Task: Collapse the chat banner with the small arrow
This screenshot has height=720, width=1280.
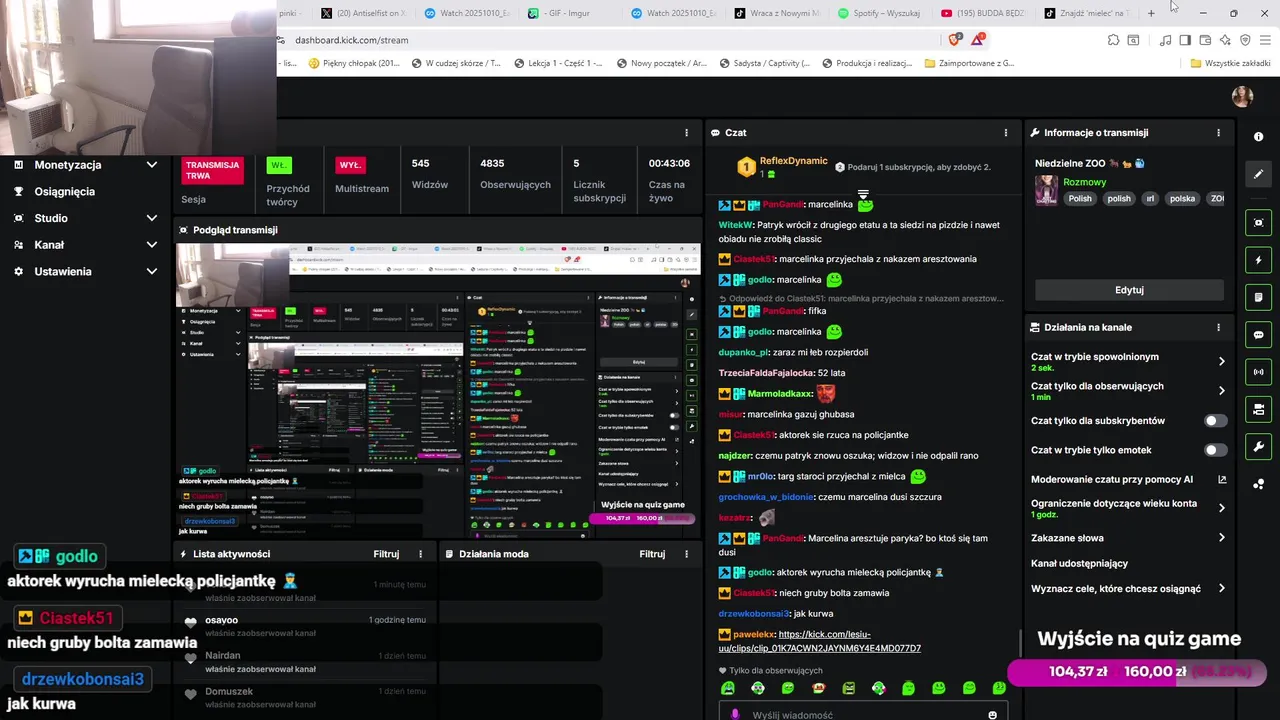Action: [x=863, y=193]
